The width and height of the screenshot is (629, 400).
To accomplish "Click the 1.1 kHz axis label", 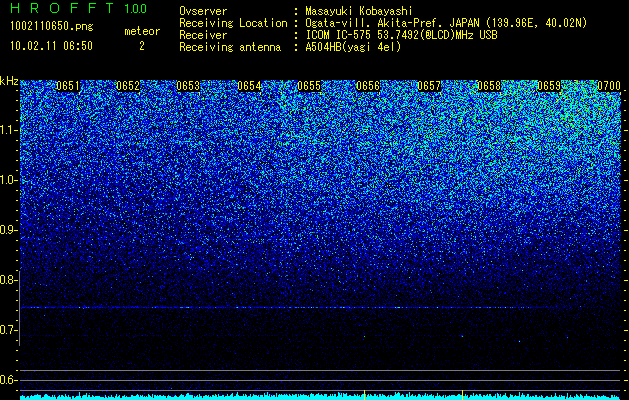I will (9, 130).
